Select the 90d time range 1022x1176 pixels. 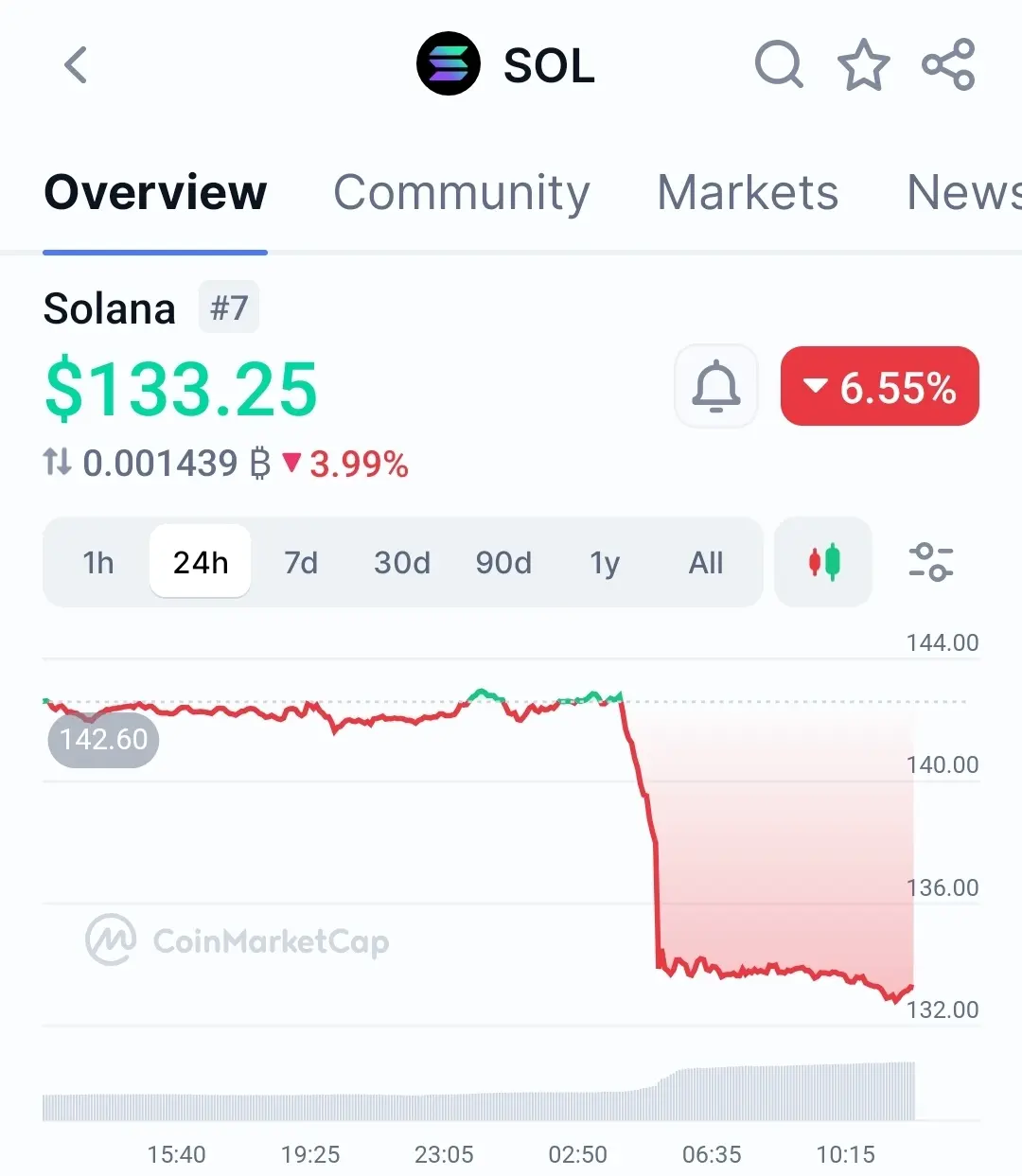pyautogui.click(x=503, y=563)
